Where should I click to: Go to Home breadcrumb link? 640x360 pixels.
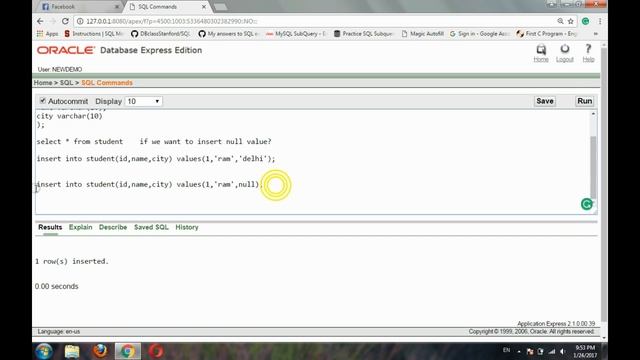[x=43, y=83]
